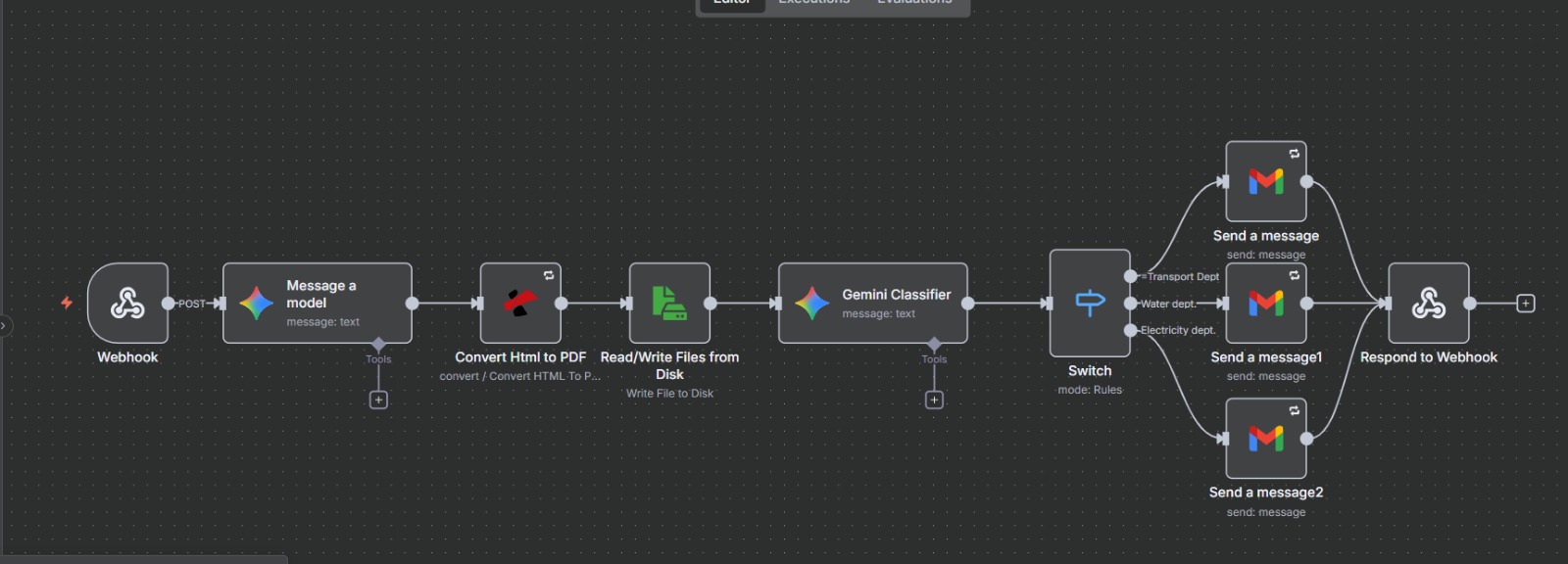The image size is (1568, 564).
Task: Click output connector of Send a message
Action: pyautogui.click(x=1307, y=181)
